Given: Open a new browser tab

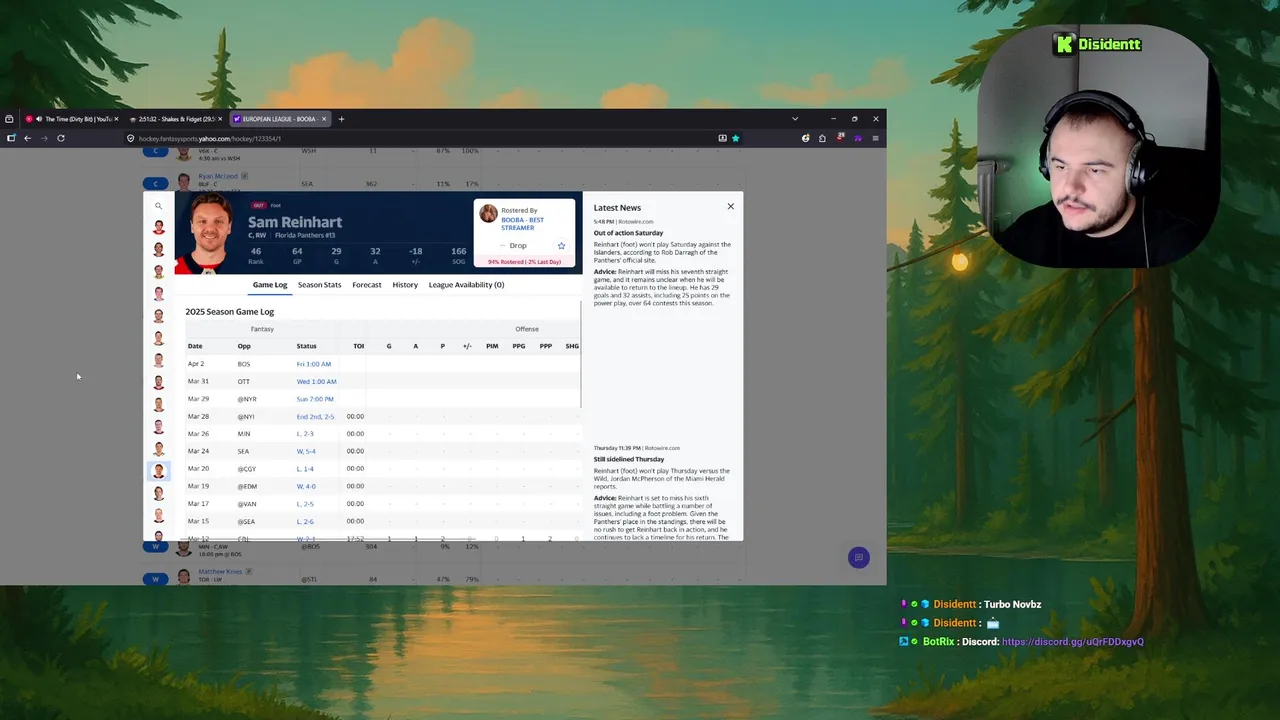Looking at the screenshot, I should pyautogui.click(x=341, y=119).
